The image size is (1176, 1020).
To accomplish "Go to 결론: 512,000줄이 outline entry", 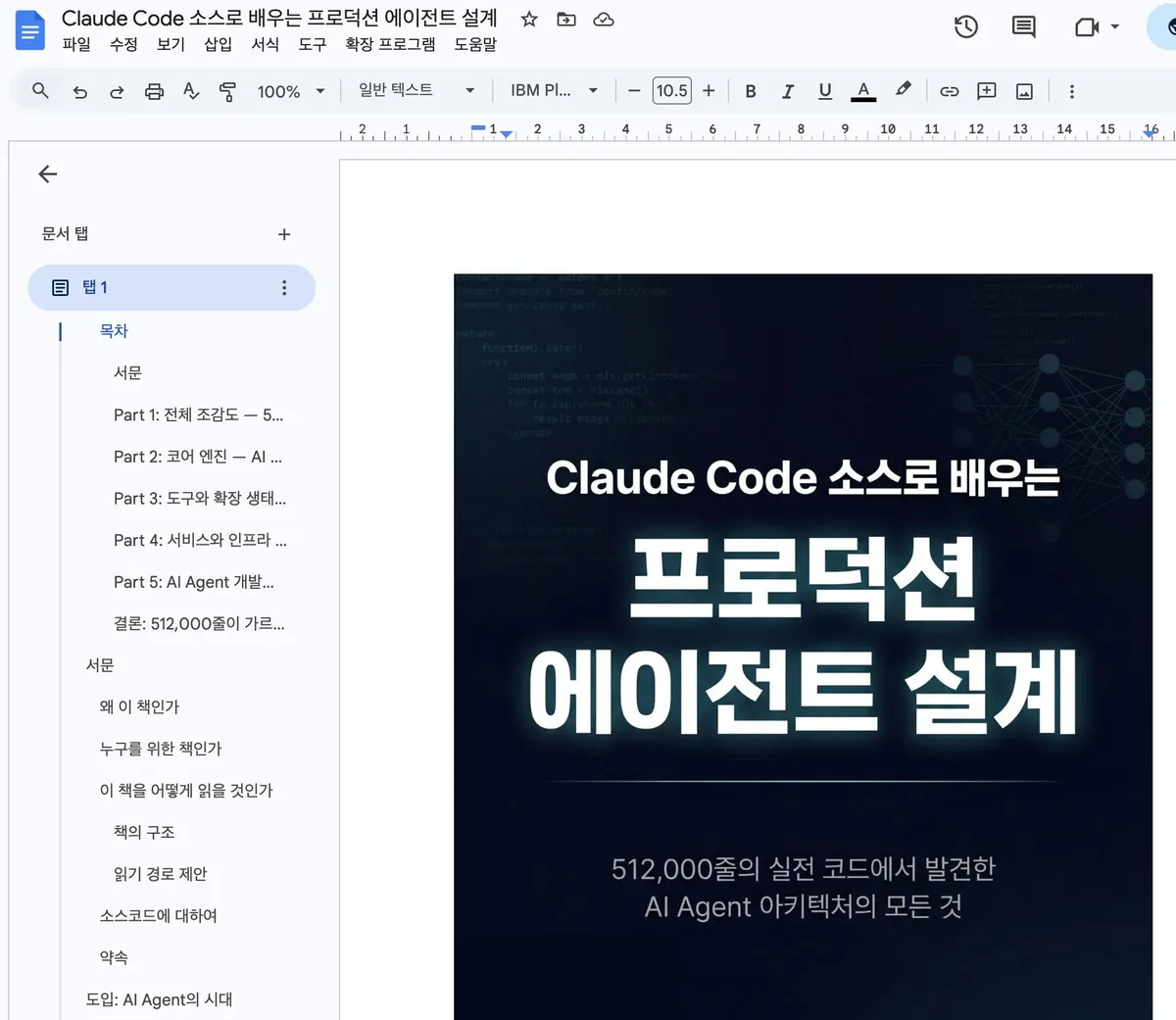I will (x=199, y=624).
